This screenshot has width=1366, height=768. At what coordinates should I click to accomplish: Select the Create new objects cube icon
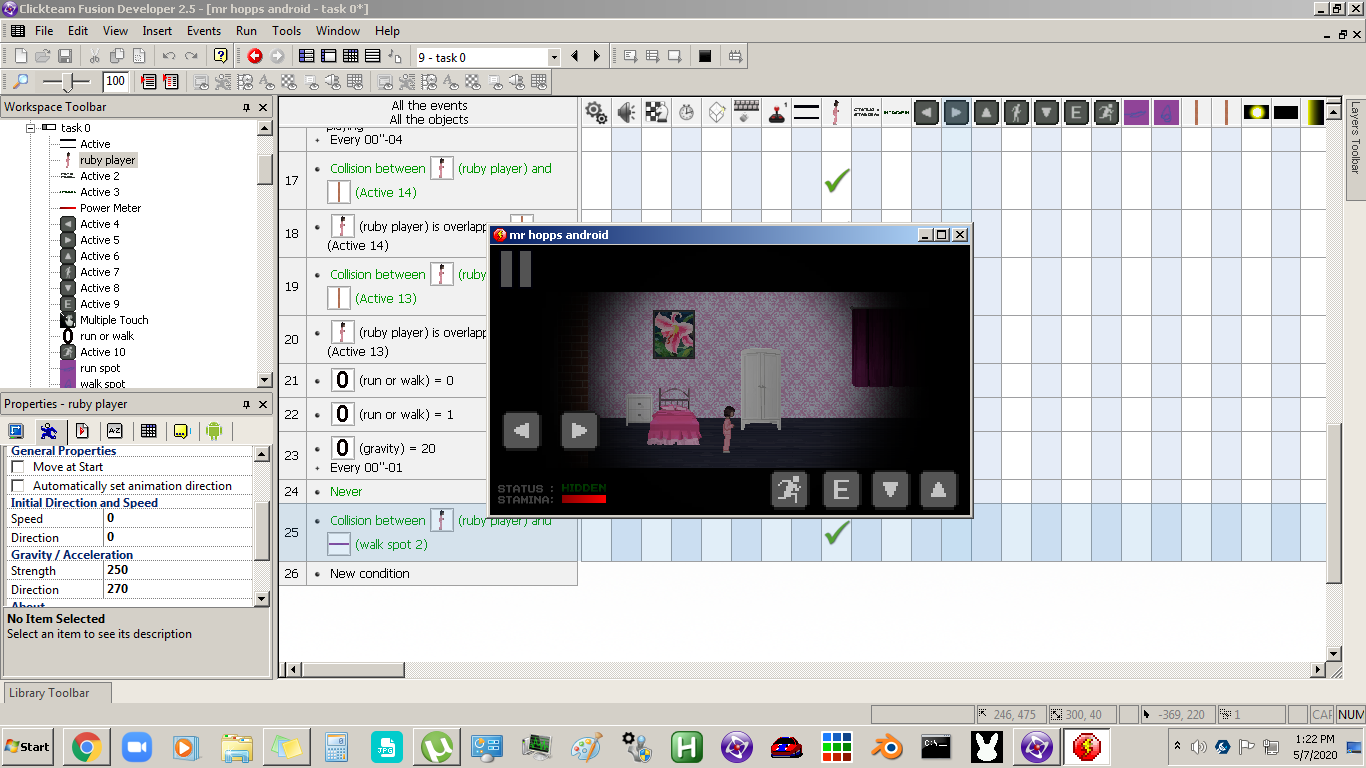tap(716, 112)
